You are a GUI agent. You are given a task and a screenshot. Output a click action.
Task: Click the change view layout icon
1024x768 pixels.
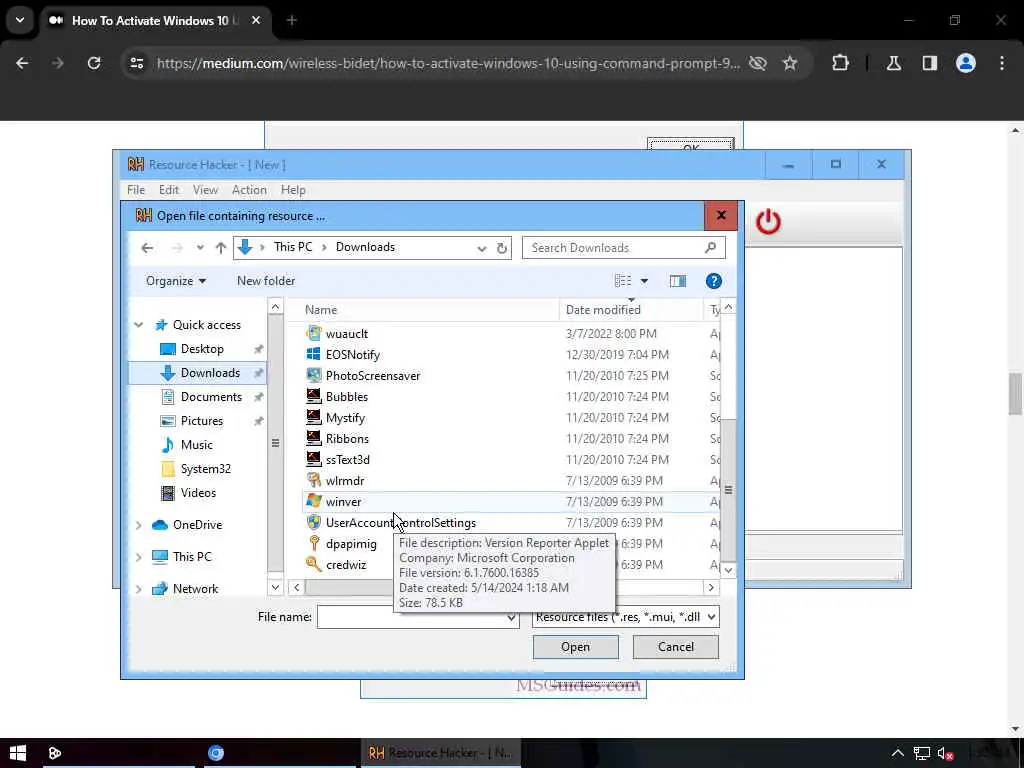[623, 281]
